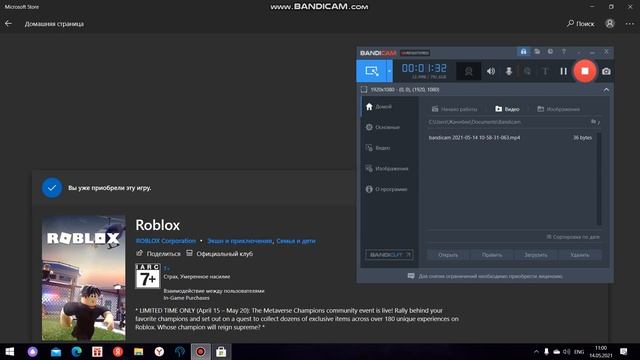Switch to Microsoft Store via taskbar icon

tap(221, 351)
